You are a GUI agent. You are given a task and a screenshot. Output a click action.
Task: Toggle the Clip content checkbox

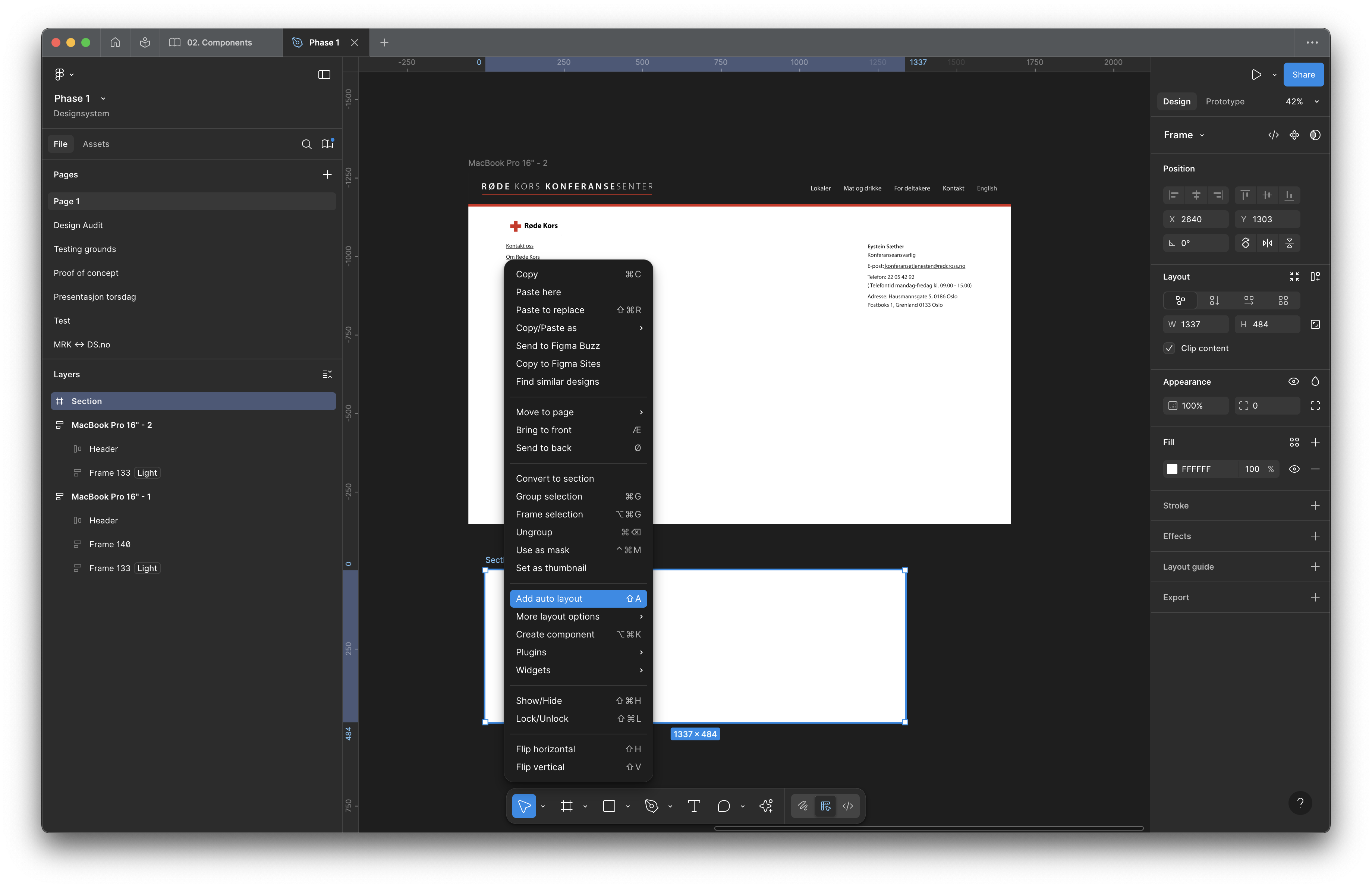point(1169,348)
